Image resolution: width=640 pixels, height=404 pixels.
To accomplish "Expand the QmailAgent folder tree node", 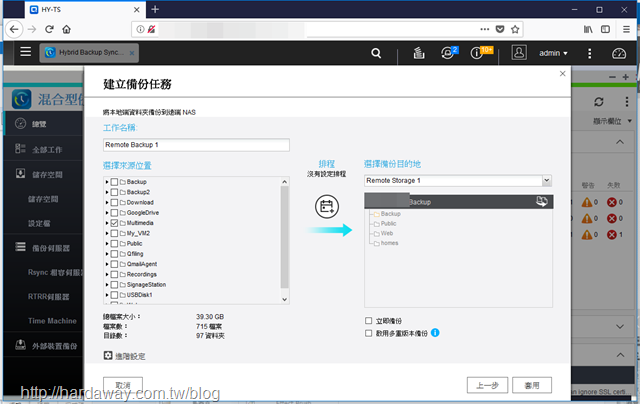I will pyautogui.click(x=107, y=264).
